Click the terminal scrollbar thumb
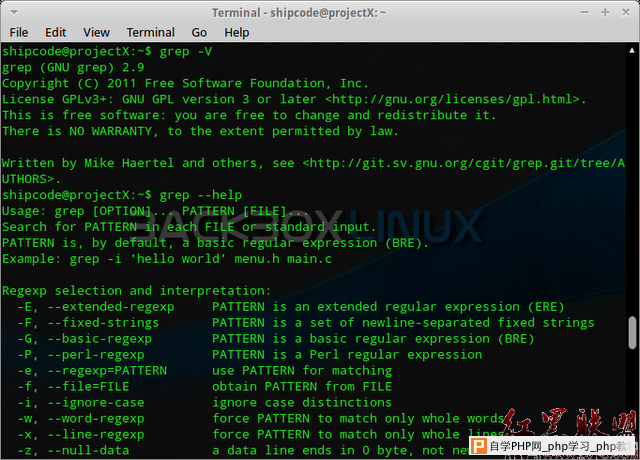Image resolution: width=640 pixels, height=460 pixels. point(632,333)
